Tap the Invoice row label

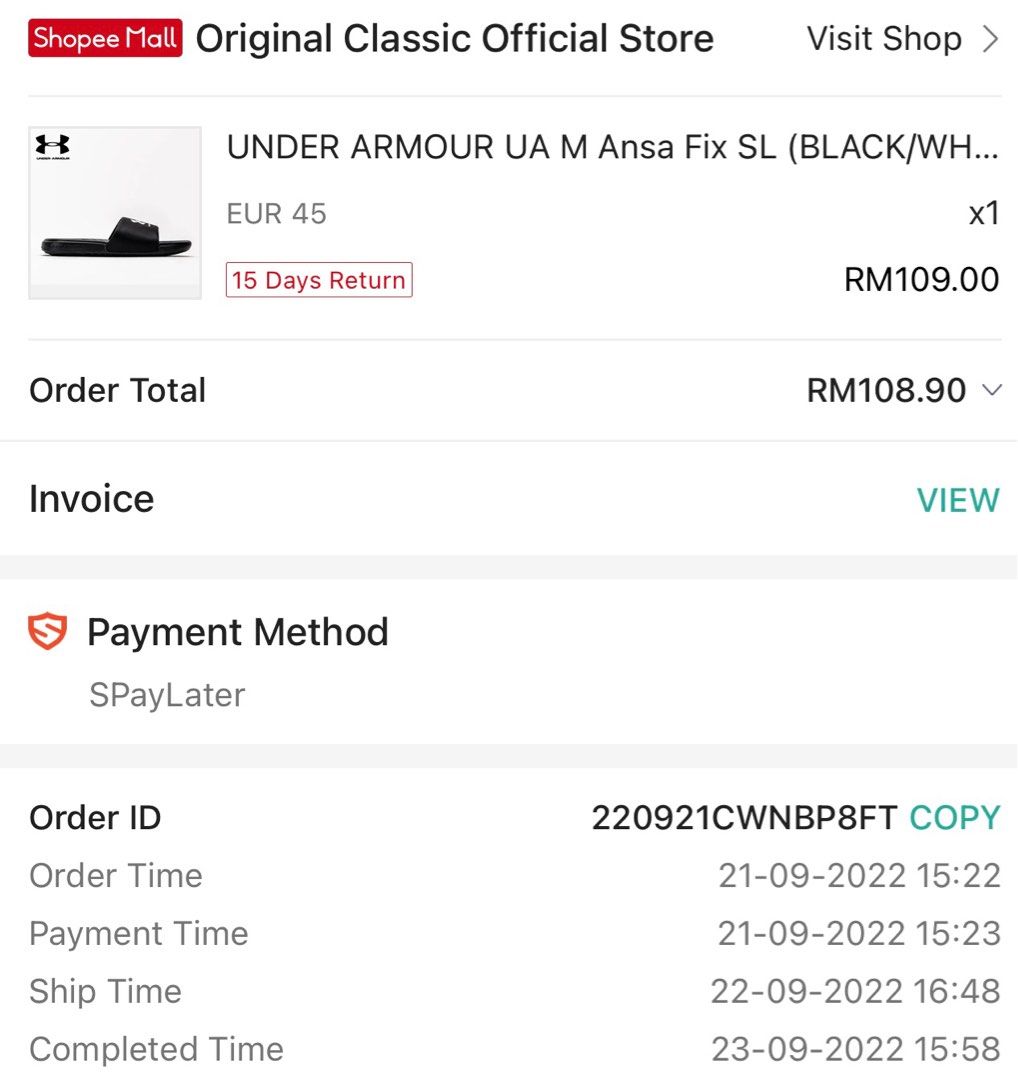point(92,499)
